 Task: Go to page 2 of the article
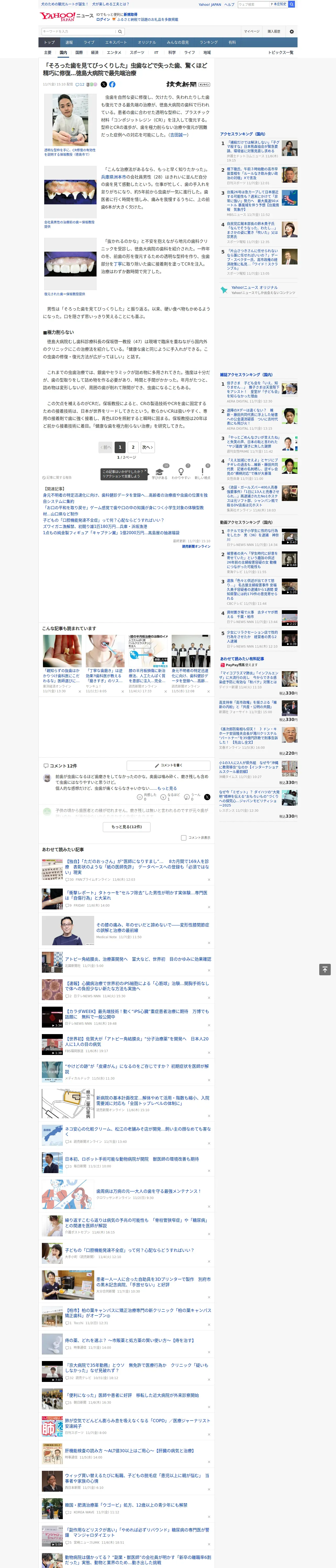coord(133,447)
